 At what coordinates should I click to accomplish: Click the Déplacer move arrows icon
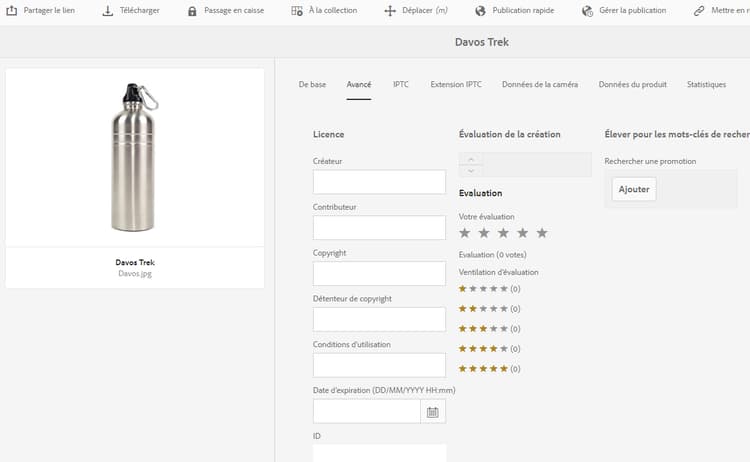tap(390, 11)
